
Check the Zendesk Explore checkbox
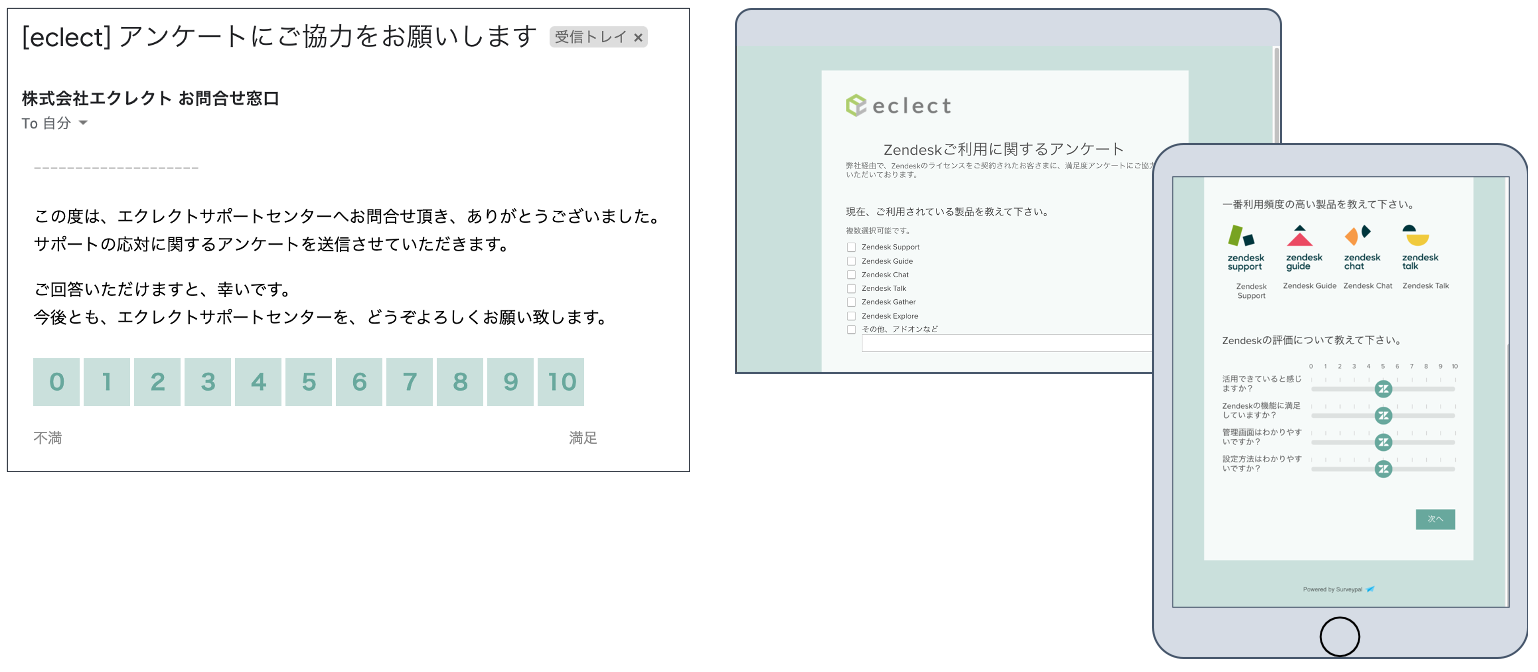[851, 316]
